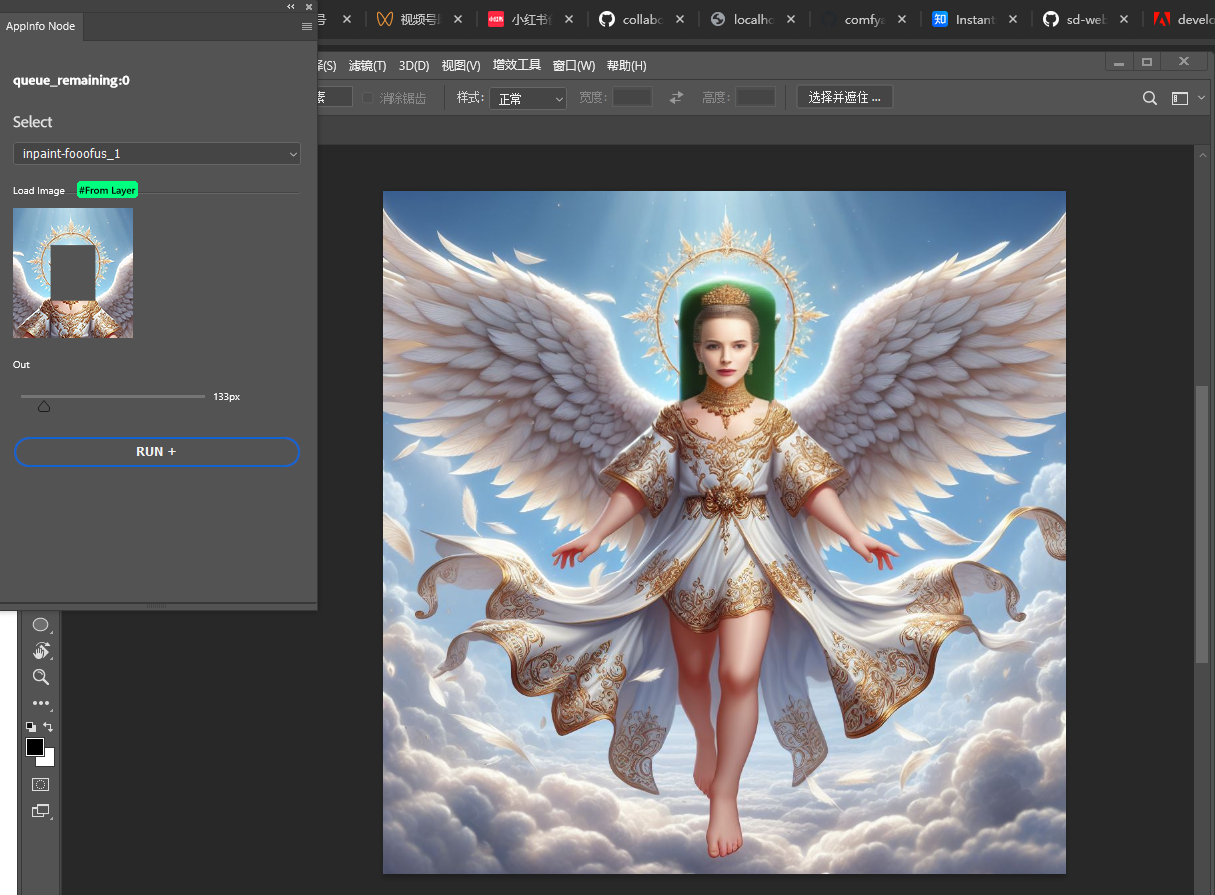Screen dimensions: 1215x895
Task: Select the Zoom magnifier tool
Action: [x=40, y=677]
